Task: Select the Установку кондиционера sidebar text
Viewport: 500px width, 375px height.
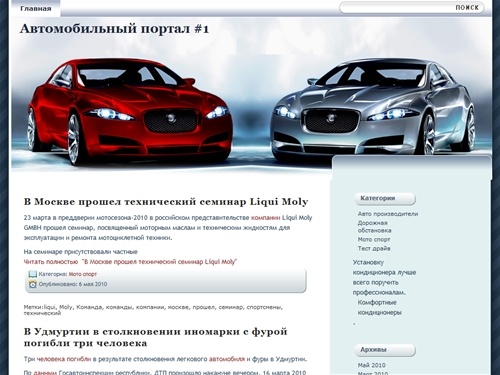Action: pos(384,277)
